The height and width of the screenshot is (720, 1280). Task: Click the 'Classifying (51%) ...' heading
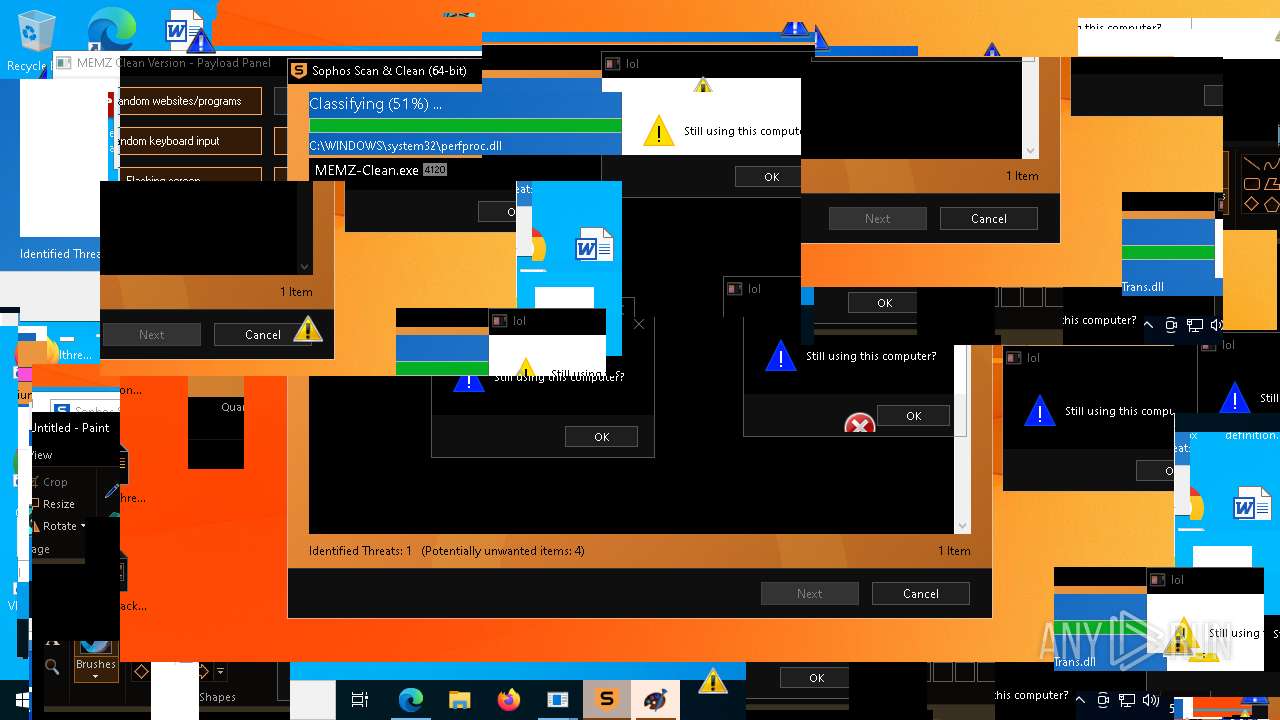[x=375, y=104]
